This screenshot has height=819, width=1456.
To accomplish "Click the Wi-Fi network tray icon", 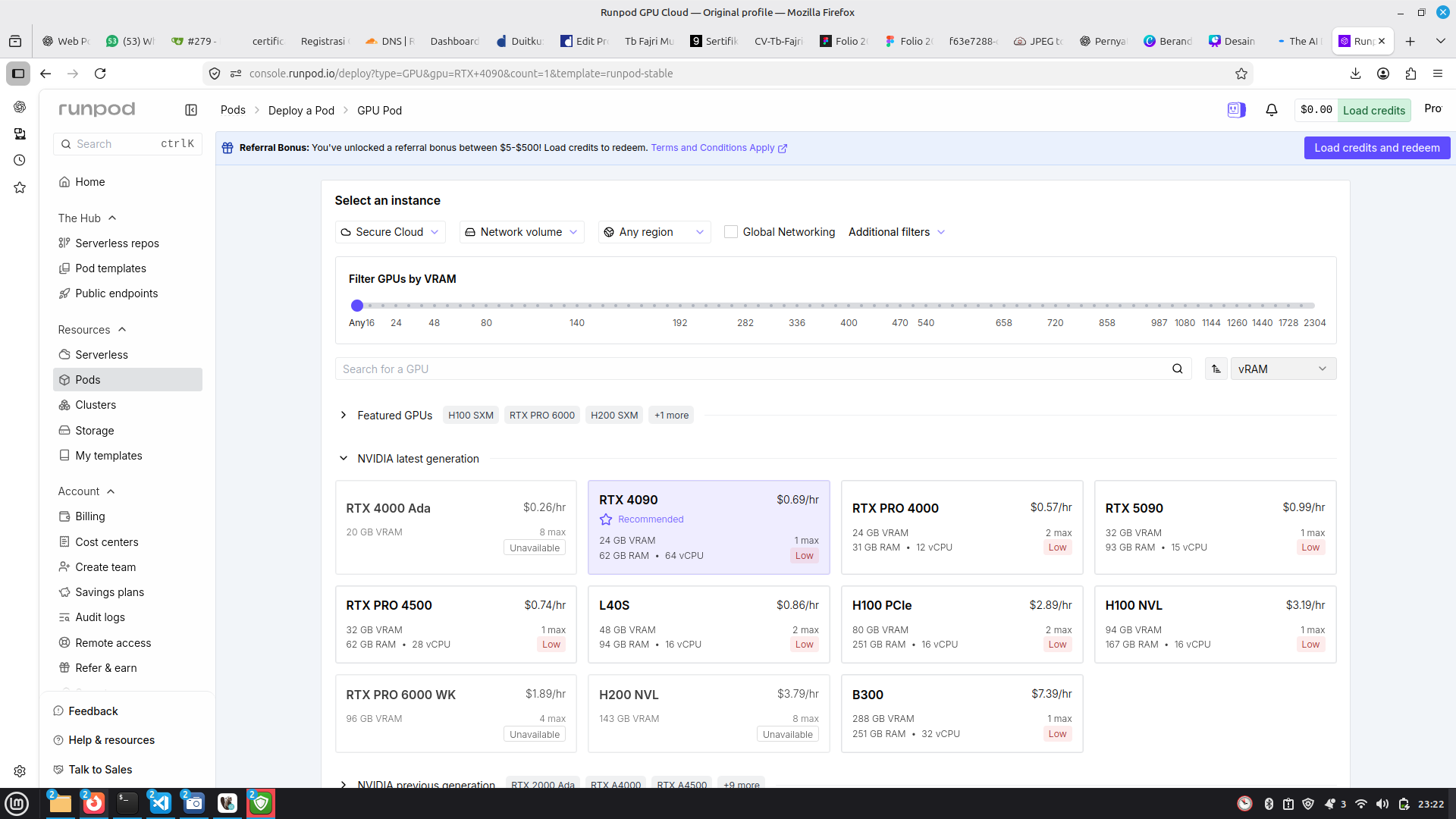I will point(1361,804).
